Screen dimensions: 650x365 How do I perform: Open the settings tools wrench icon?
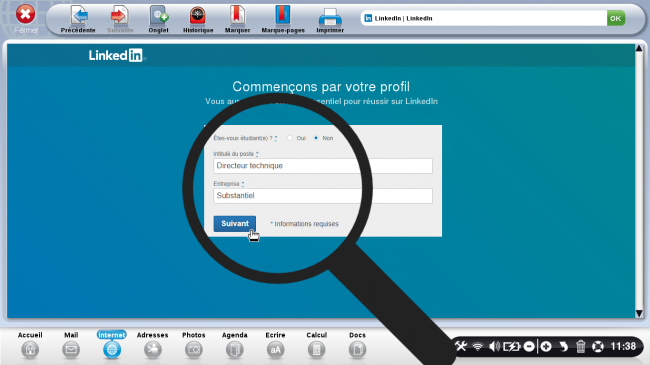click(x=461, y=346)
